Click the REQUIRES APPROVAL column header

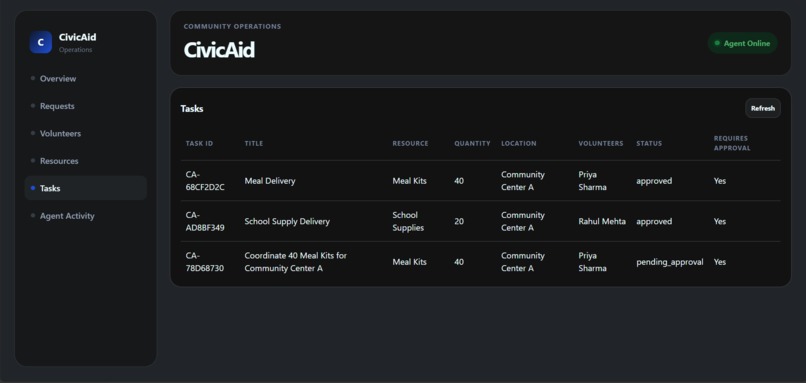[732, 143]
